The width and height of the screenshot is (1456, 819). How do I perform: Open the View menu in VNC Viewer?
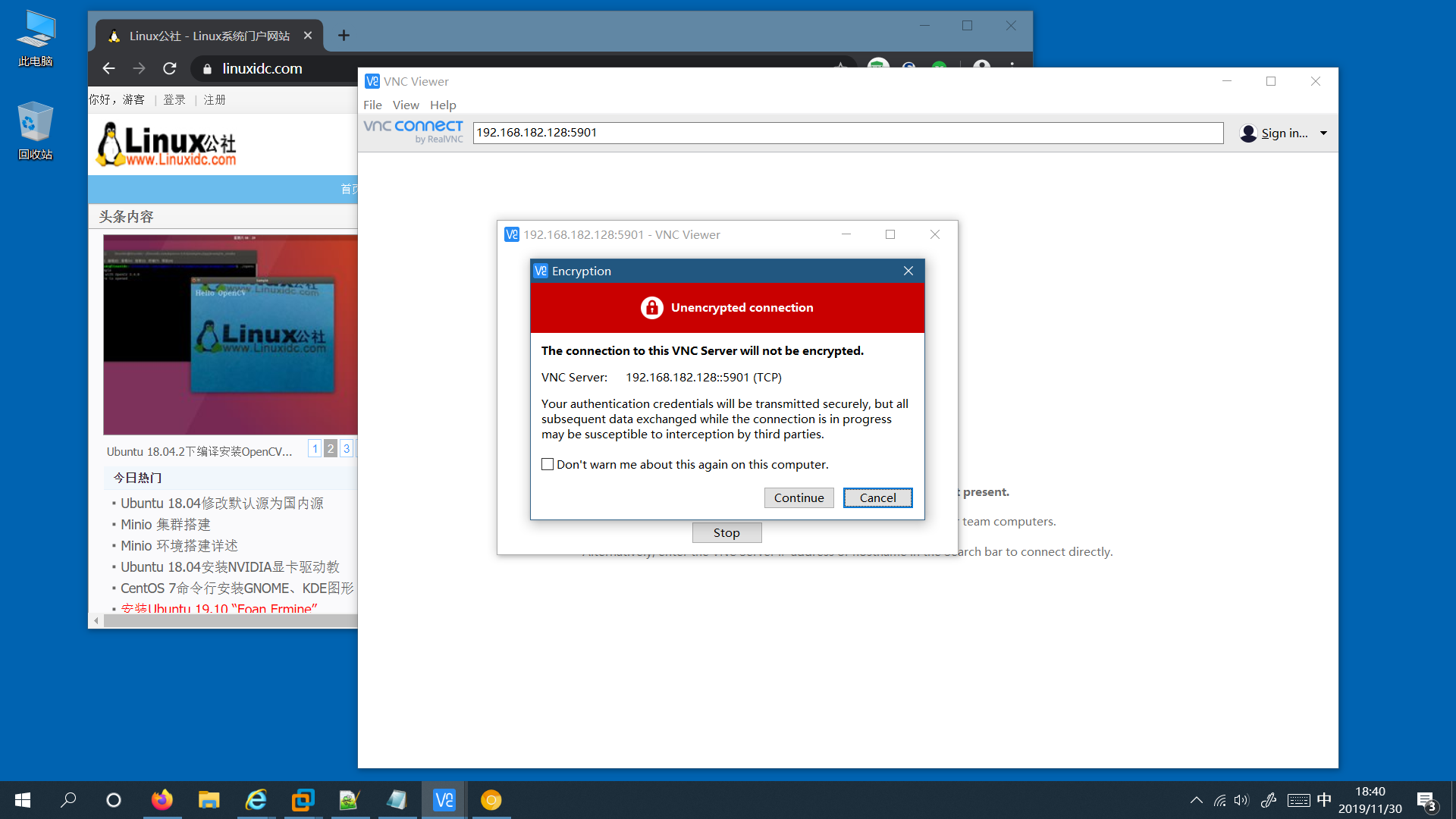(x=406, y=105)
